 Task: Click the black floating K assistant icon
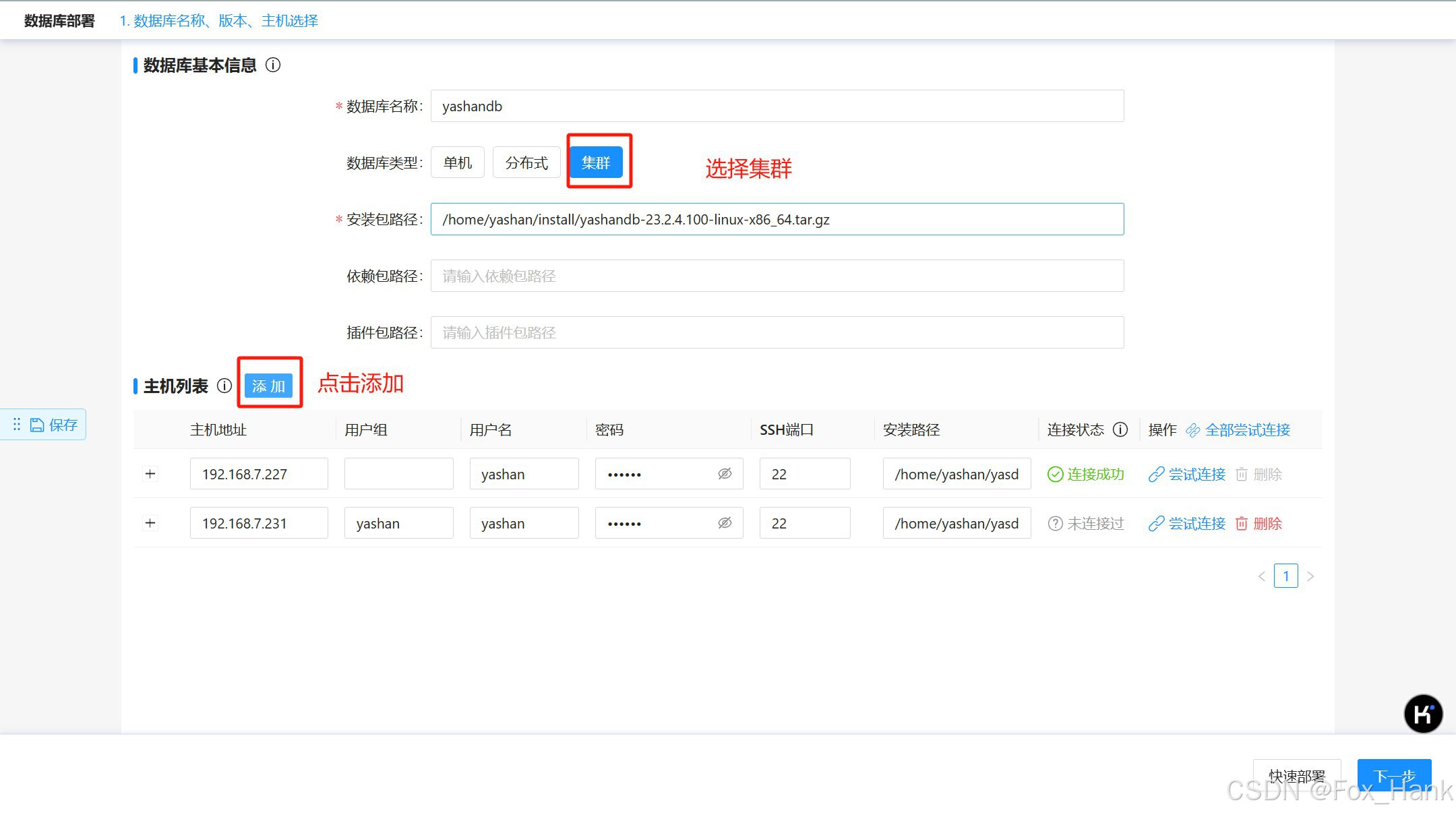click(1423, 714)
